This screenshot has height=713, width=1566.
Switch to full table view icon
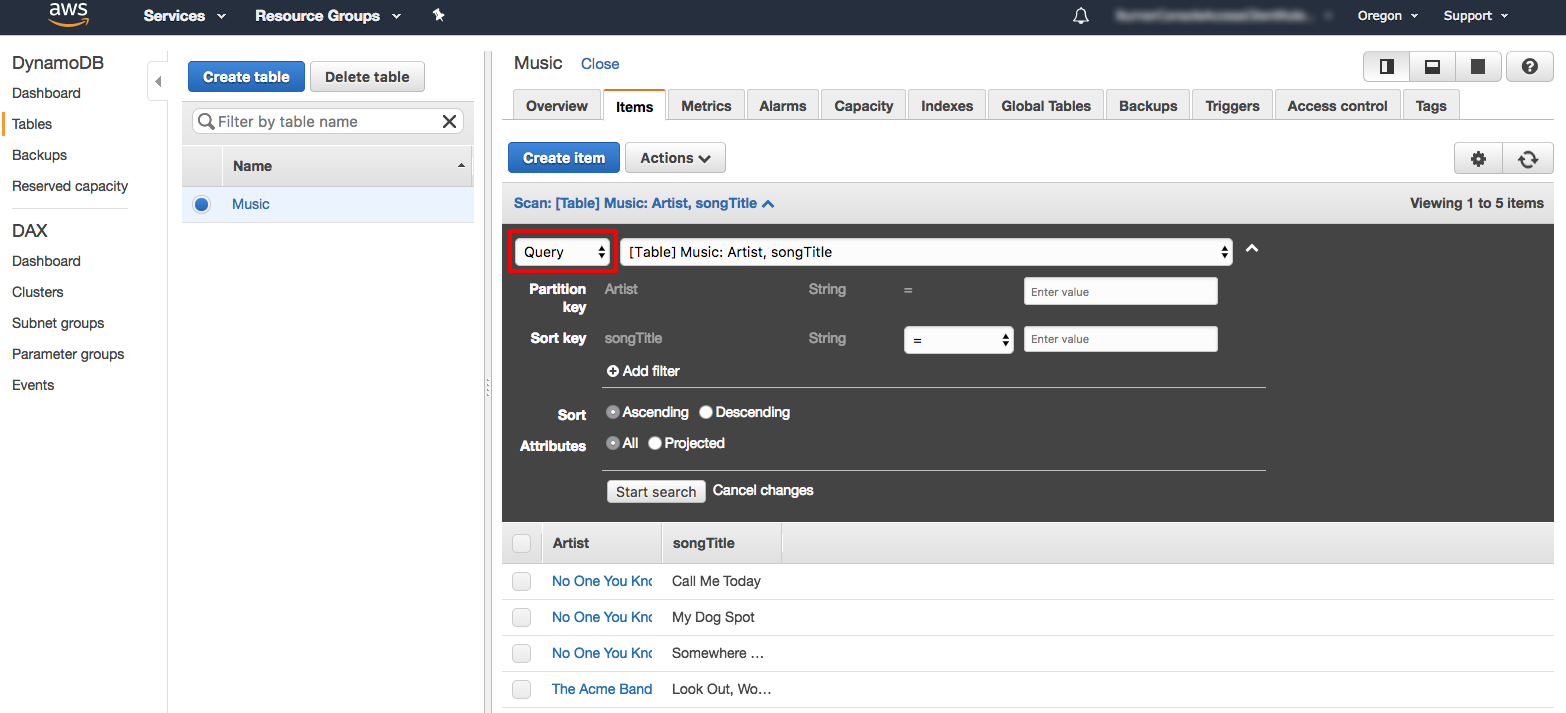(x=1478, y=66)
